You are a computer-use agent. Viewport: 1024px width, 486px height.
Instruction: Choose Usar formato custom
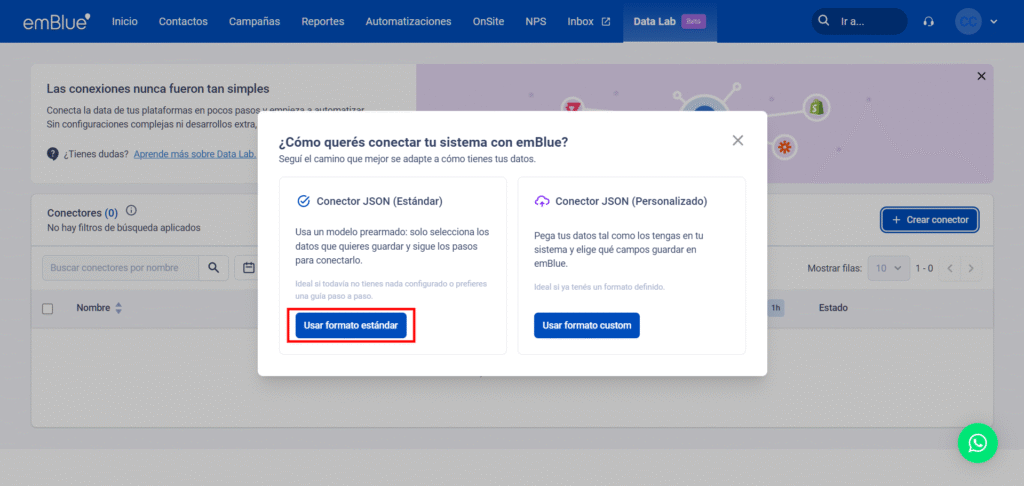tap(586, 326)
